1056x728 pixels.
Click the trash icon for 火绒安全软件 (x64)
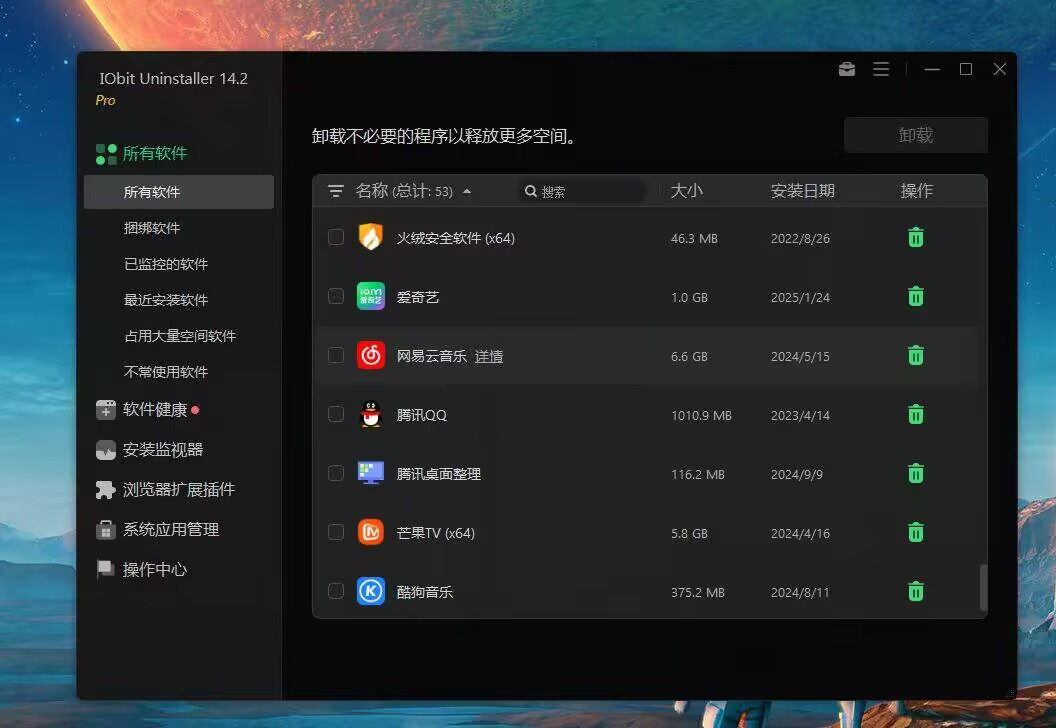[x=915, y=237]
